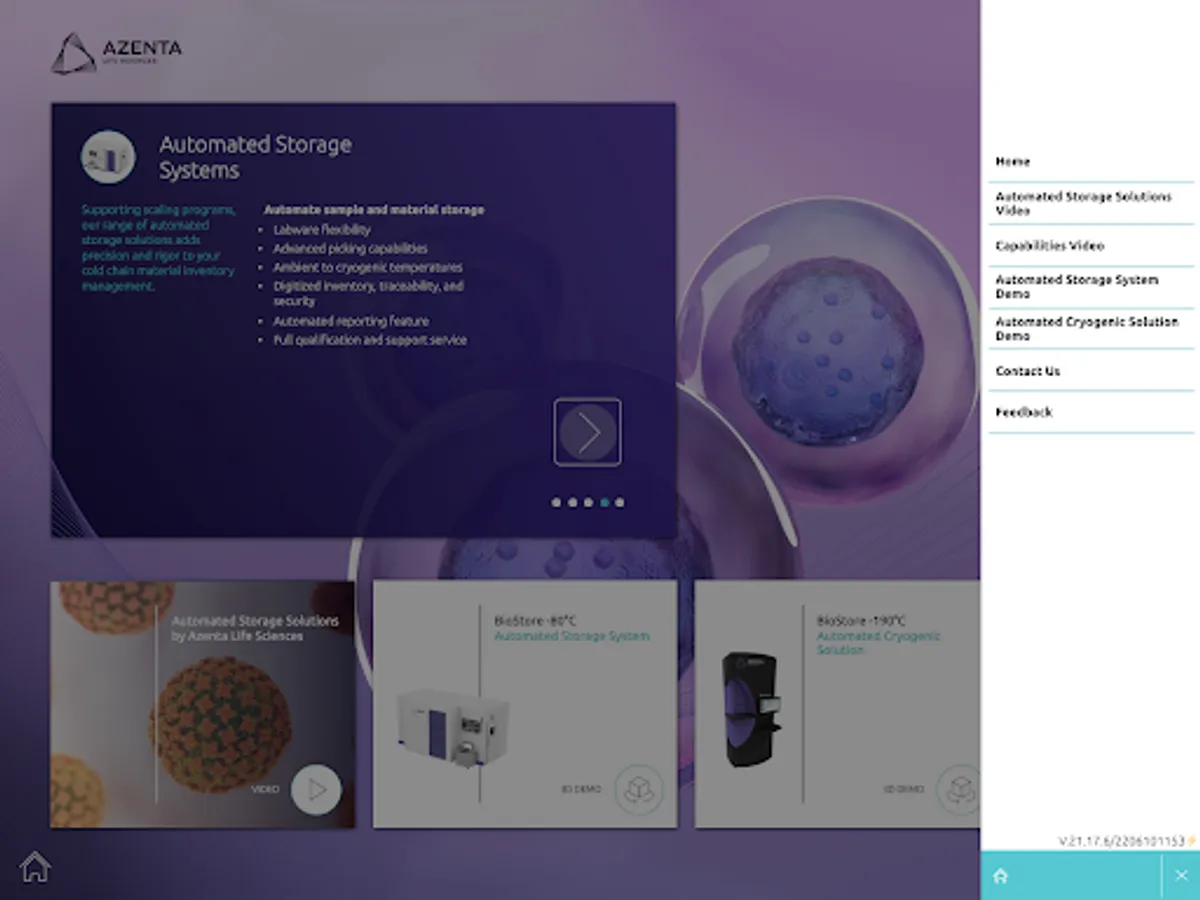Click 'Automated reporting feature' bullet
1200x900 pixels.
[351, 322]
